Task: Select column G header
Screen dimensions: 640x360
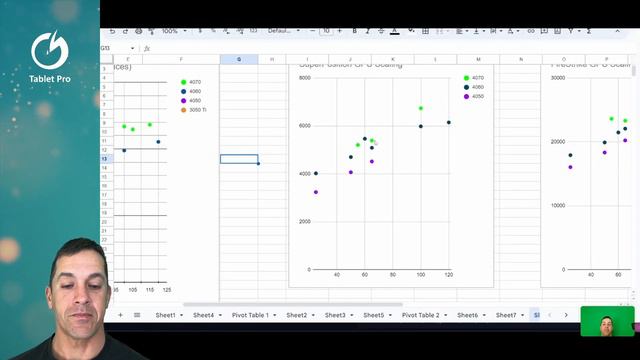Action: 239,60
